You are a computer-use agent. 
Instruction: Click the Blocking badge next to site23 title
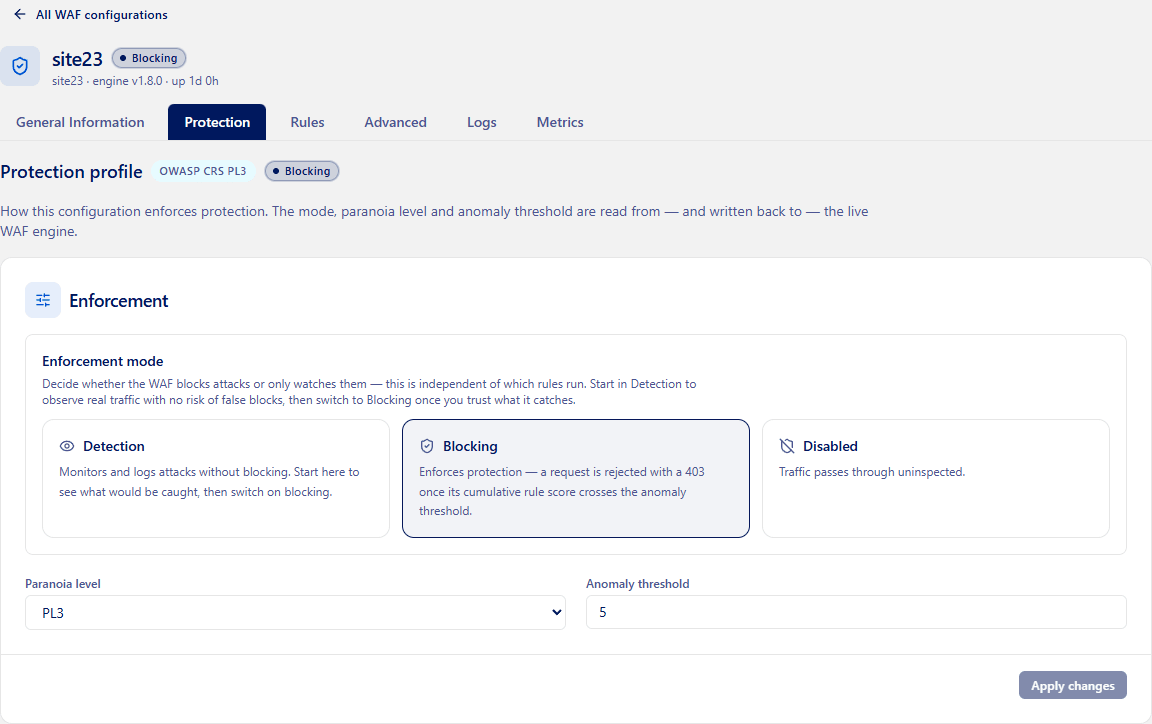[149, 58]
